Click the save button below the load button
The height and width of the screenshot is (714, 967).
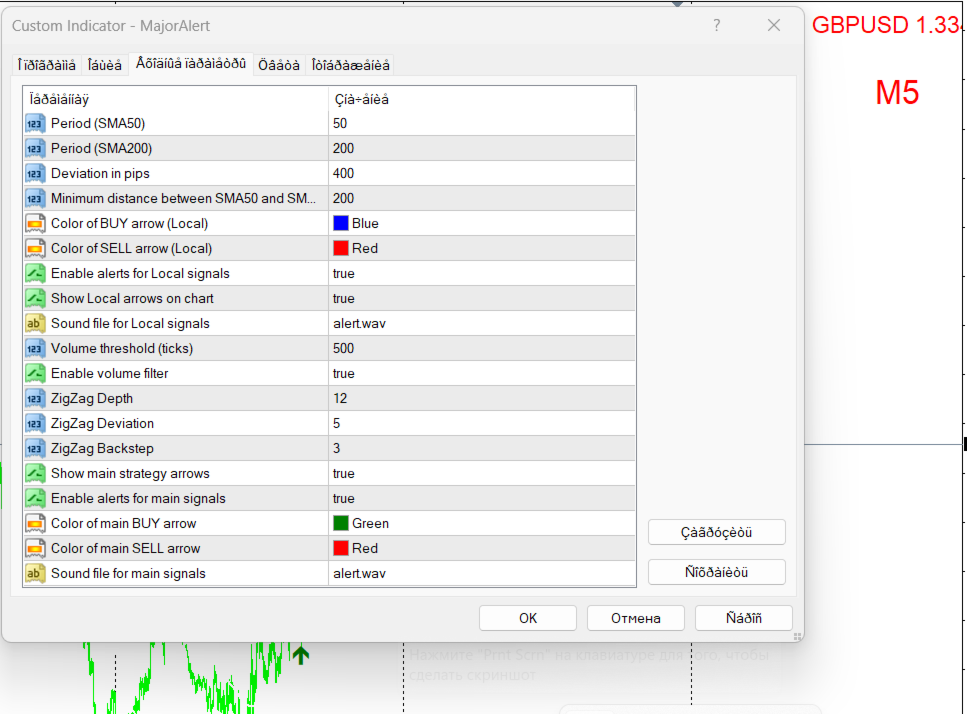click(717, 572)
